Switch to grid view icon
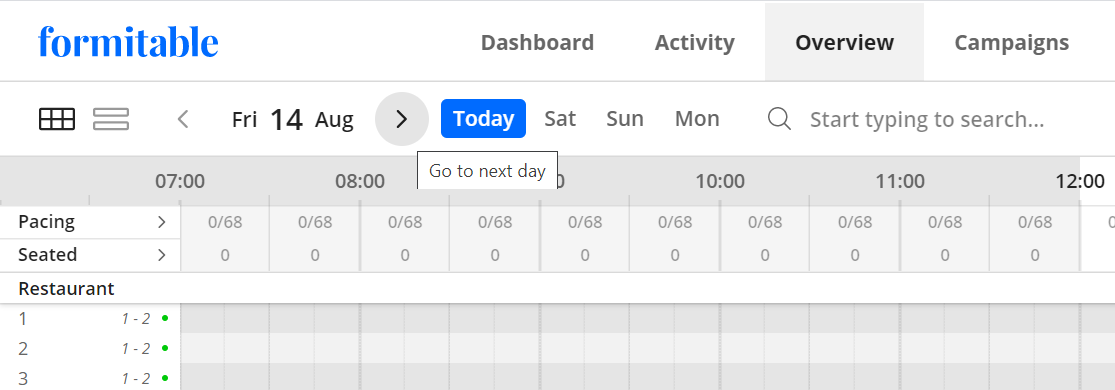 (x=57, y=119)
